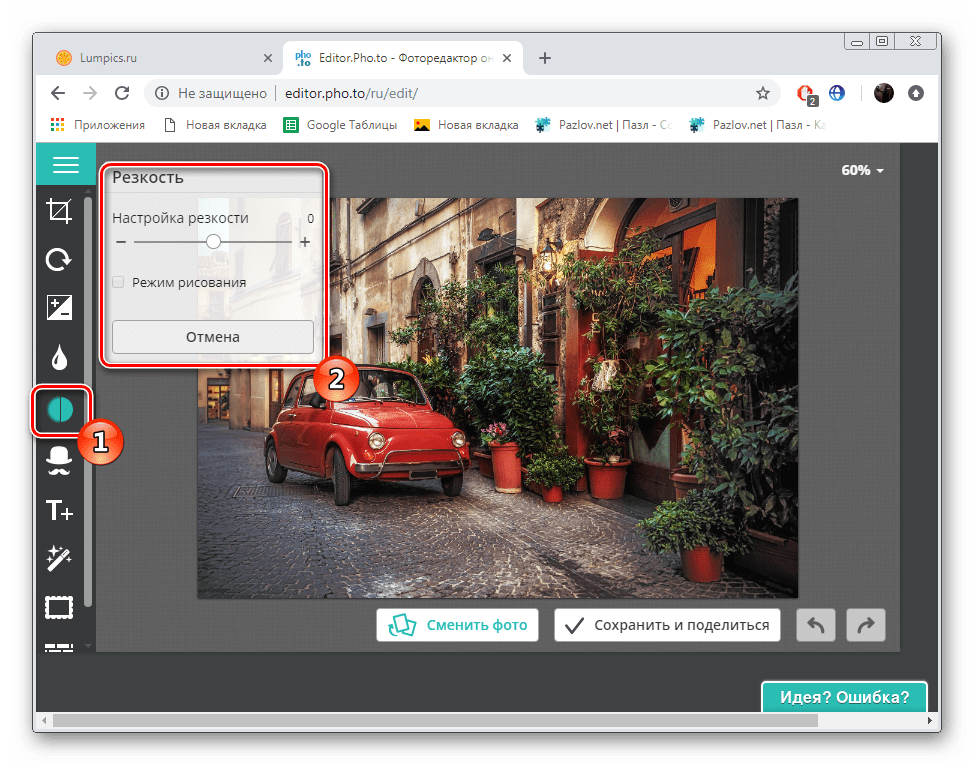Image resolution: width=974 pixels, height=765 pixels.
Task: Select the Add Text tool
Action: tap(59, 510)
